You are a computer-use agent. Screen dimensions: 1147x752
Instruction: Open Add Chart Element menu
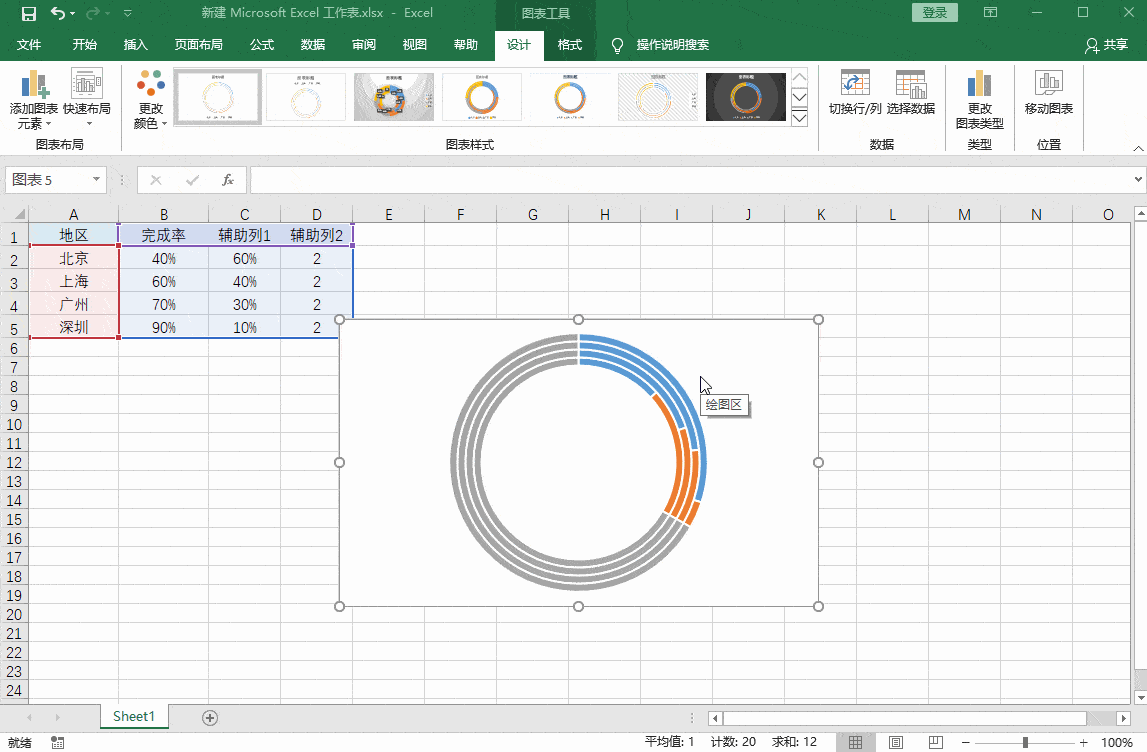[x=34, y=100]
